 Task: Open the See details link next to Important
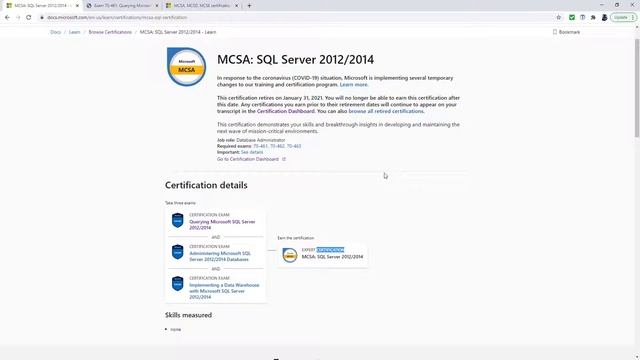coord(252,152)
